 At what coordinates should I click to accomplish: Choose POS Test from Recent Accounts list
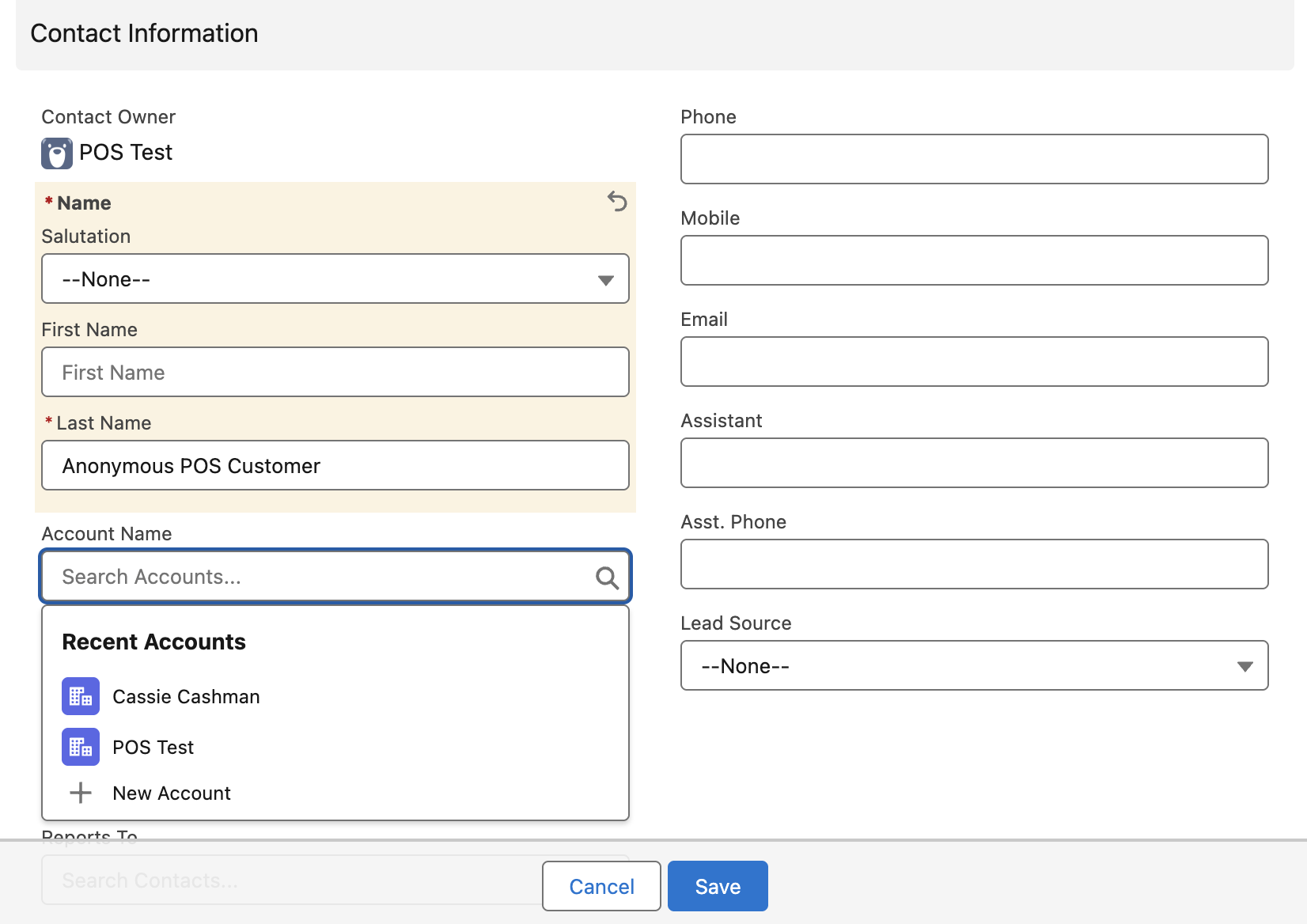[x=153, y=747]
